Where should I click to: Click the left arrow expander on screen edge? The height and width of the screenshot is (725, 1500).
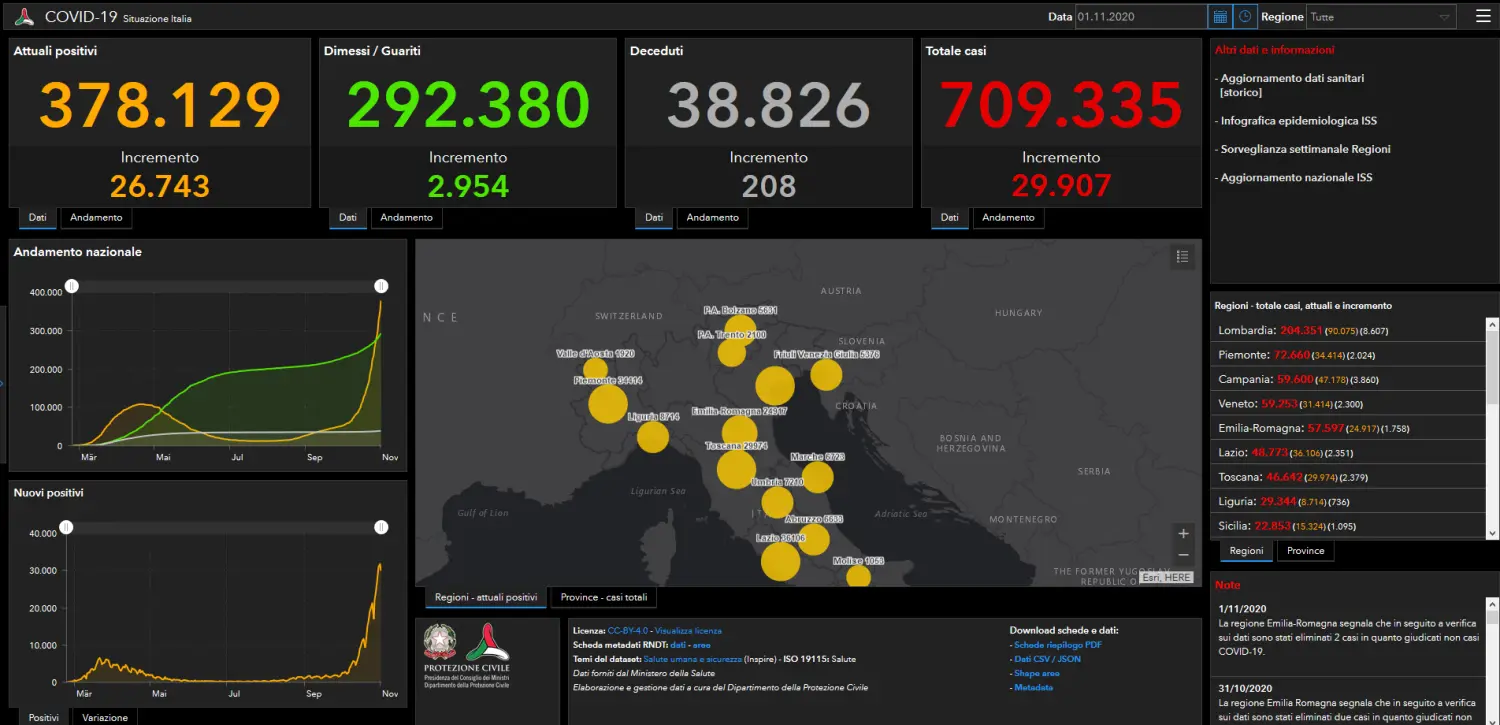[3, 382]
